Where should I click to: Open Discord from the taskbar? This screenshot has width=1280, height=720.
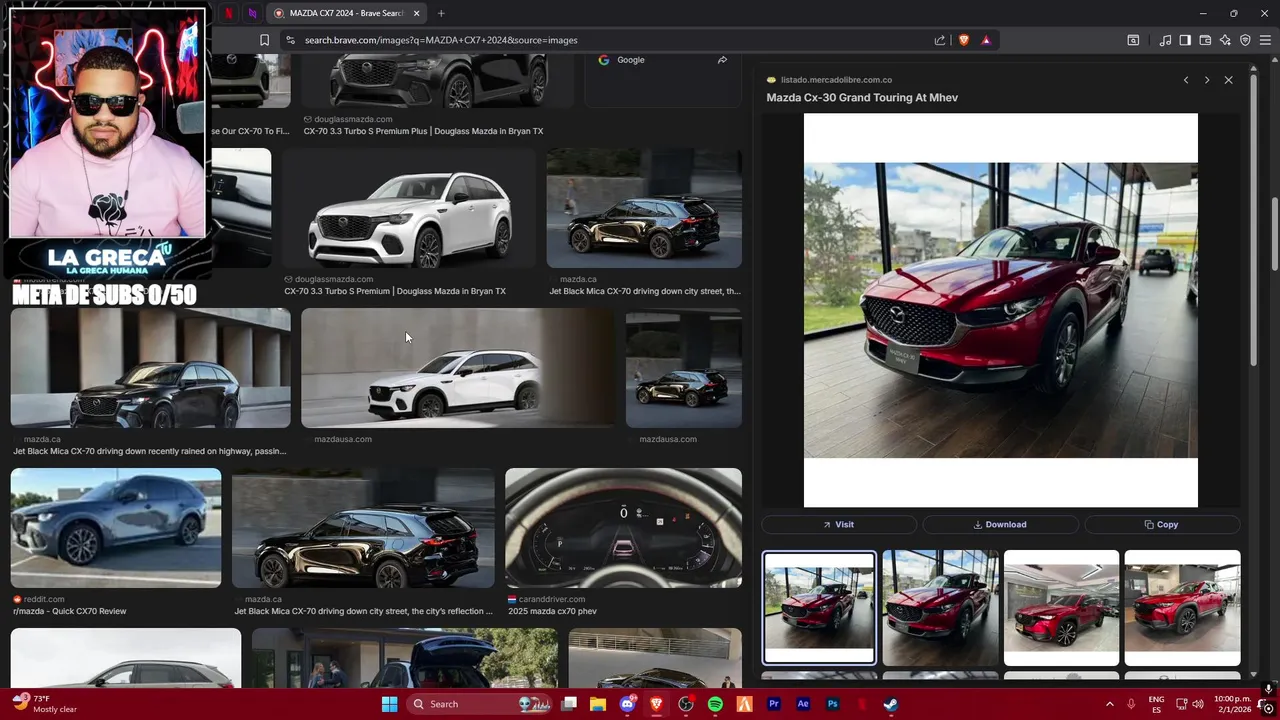point(627,704)
